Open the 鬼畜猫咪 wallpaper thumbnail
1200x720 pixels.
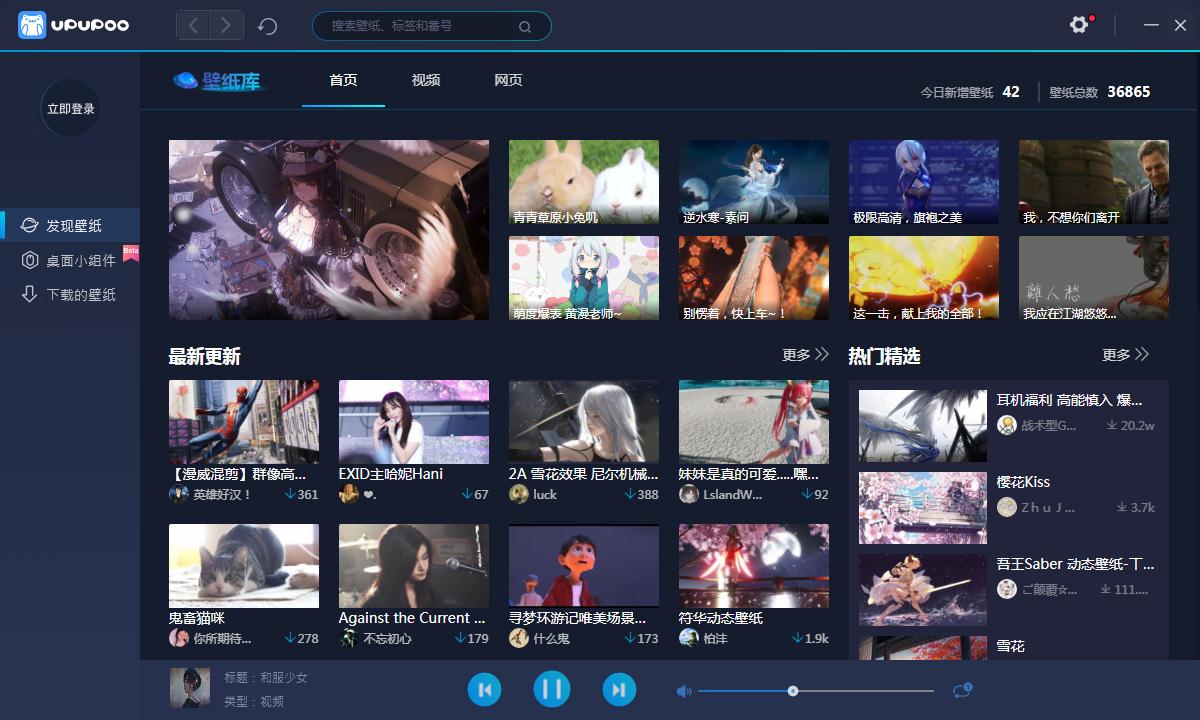(243, 565)
